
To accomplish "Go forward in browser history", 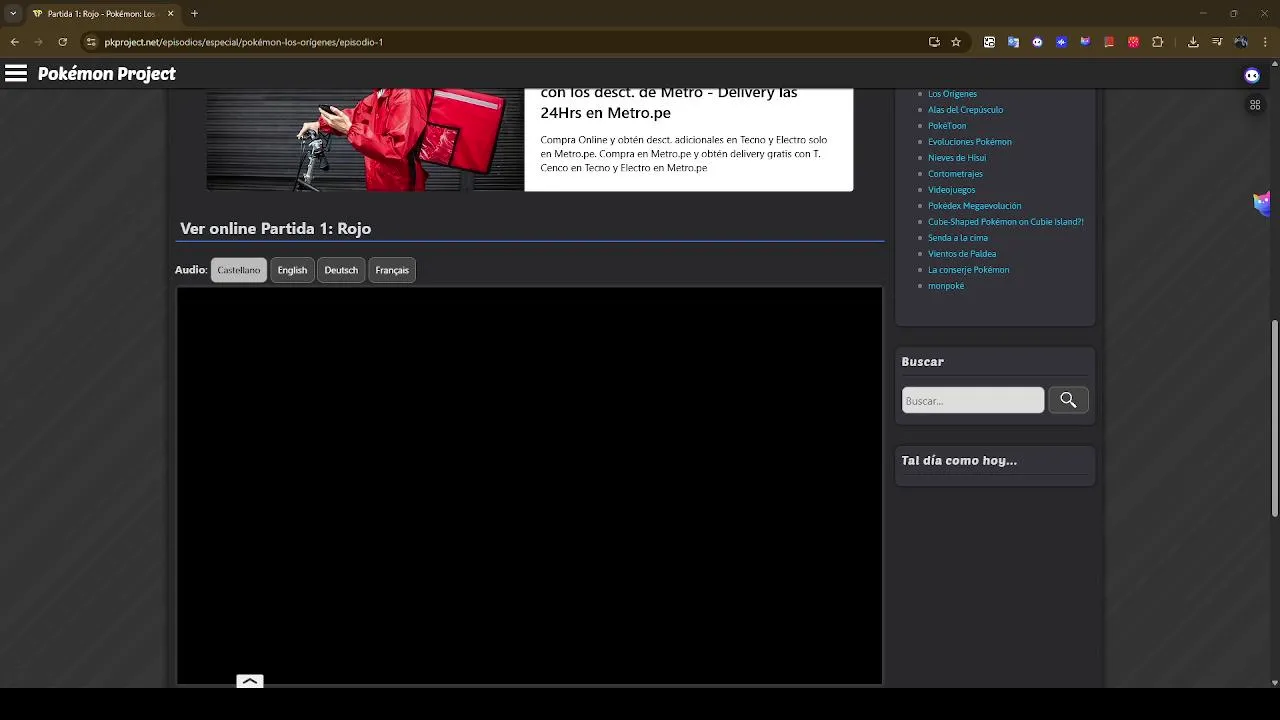I will click(x=39, y=42).
